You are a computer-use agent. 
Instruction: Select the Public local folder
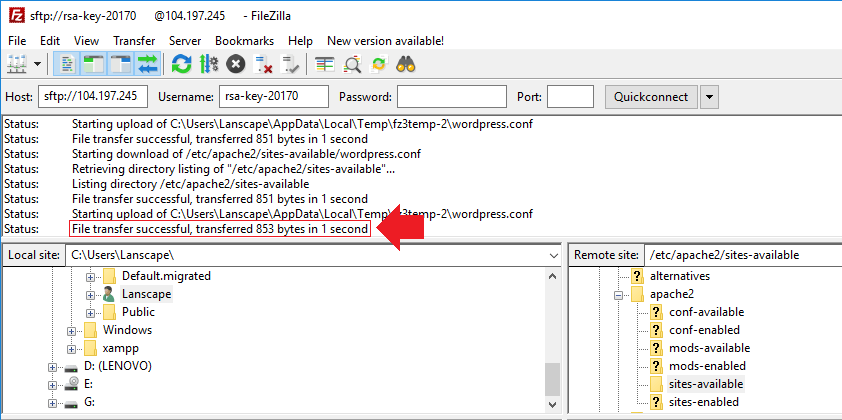pyautogui.click(x=138, y=312)
